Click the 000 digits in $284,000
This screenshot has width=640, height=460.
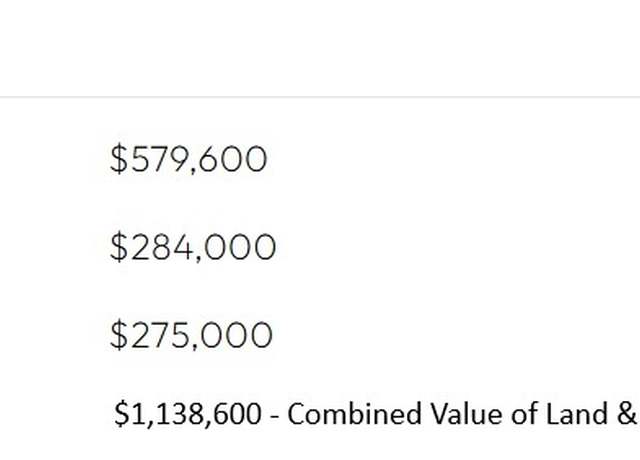pos(240,247)
